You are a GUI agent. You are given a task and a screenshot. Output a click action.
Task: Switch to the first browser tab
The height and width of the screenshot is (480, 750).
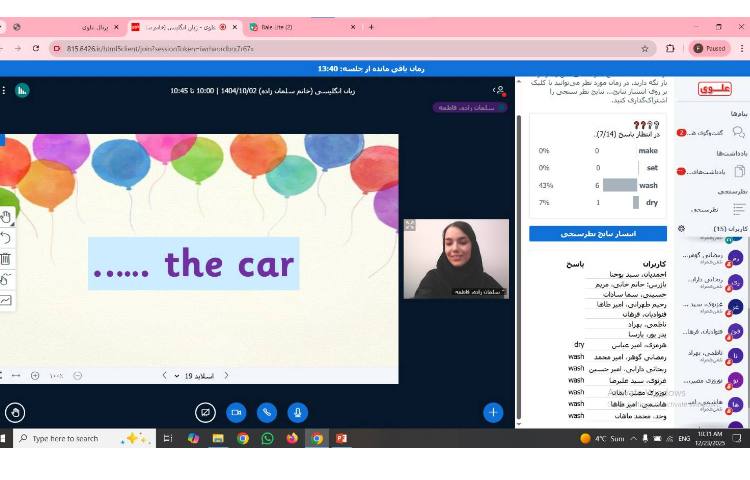pyautogui.click(x=67, y=27)
